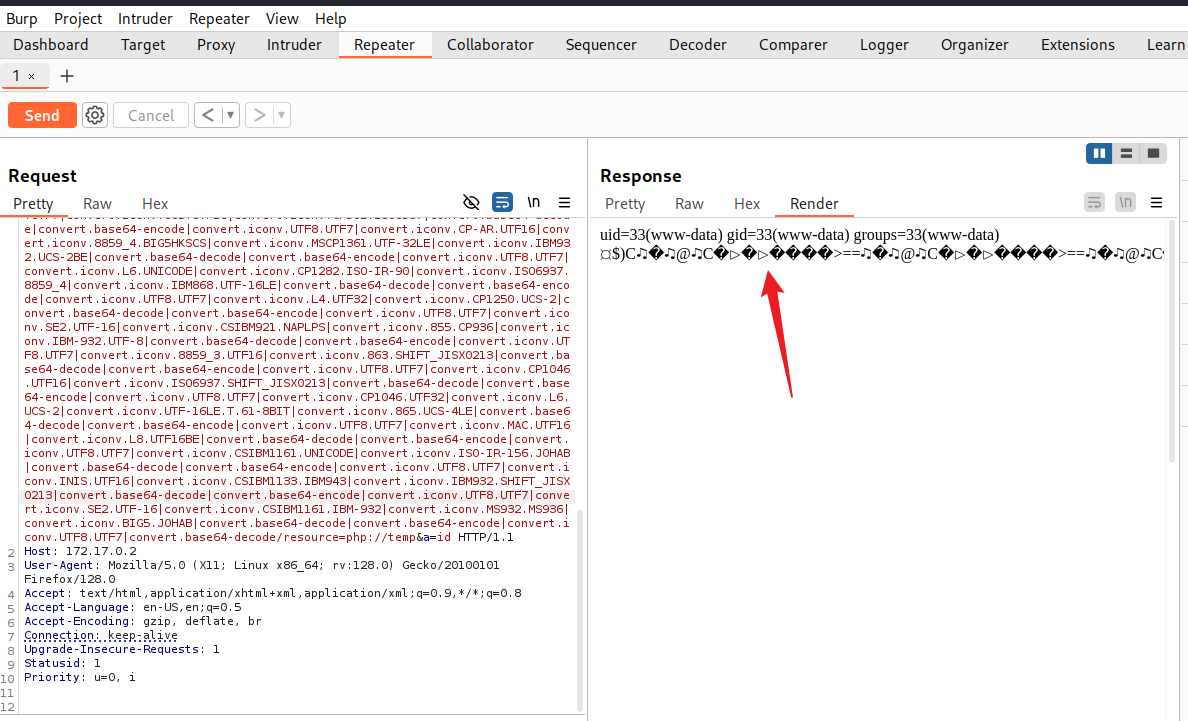Image resolution: width=1188 pixels, height=721 pixels.
Task: Click the User-Agent header line
Action: pyautogui.click(x=261, y=572)
